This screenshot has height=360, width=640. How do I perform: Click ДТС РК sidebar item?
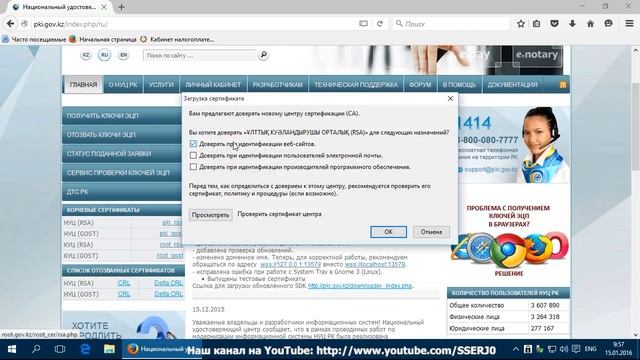122,192
